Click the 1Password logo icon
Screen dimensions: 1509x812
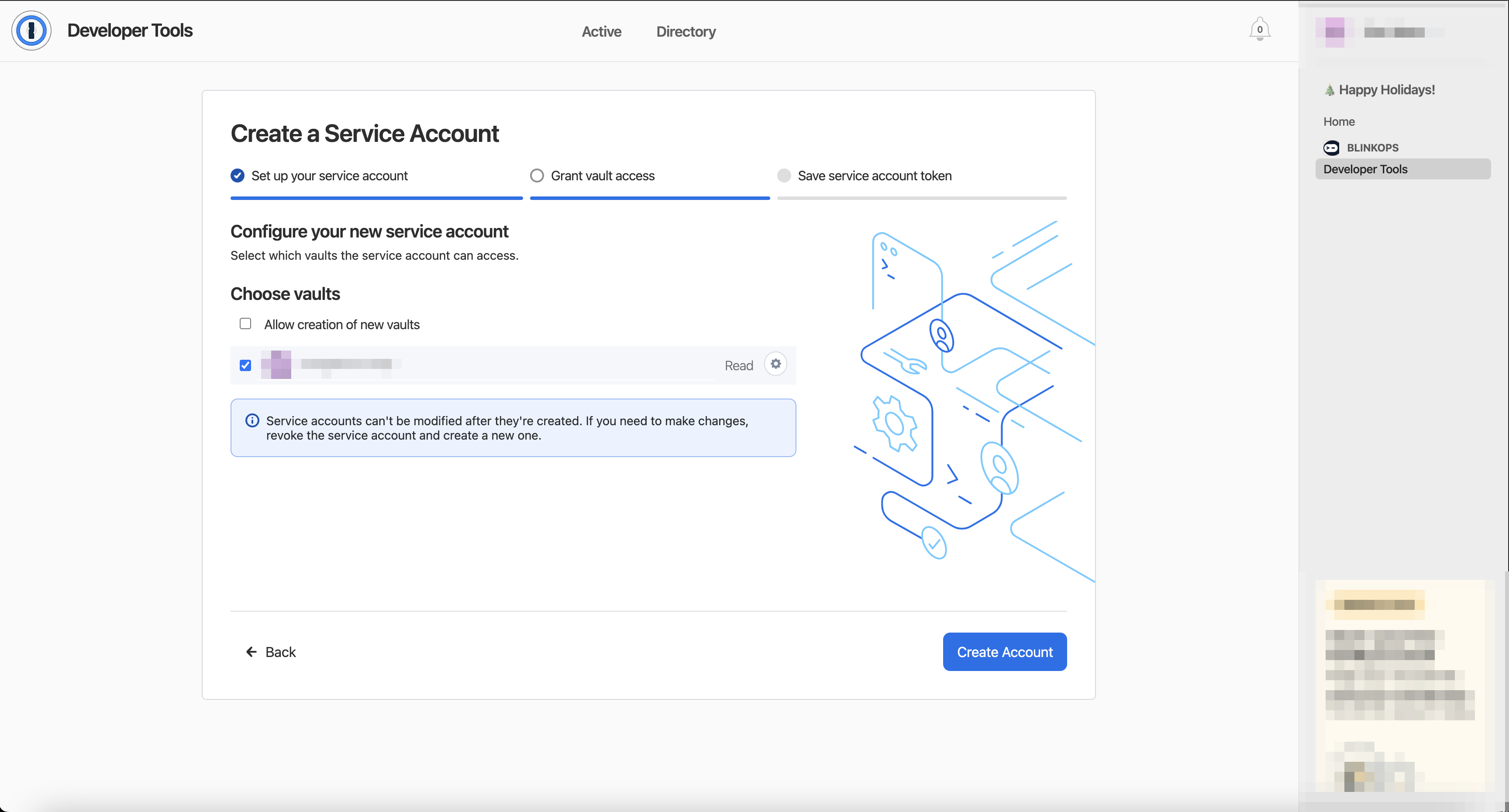point(31,30)
